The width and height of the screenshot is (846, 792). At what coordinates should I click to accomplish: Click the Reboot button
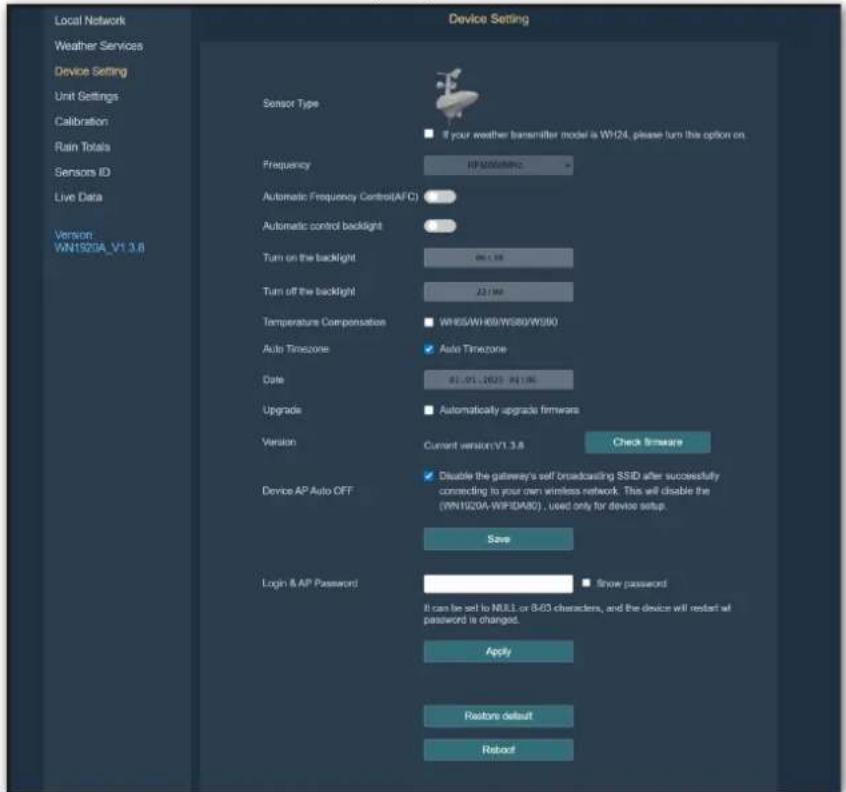[498, 750]
